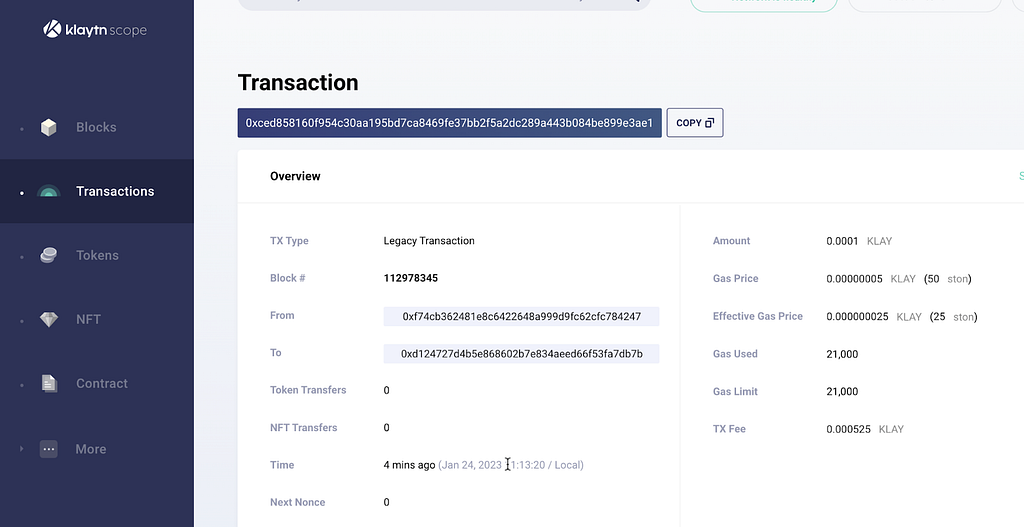The width and height of the screenshot is (1024, 527).
Task: Open Tokens via its coins icon
Action: point(48,255)
